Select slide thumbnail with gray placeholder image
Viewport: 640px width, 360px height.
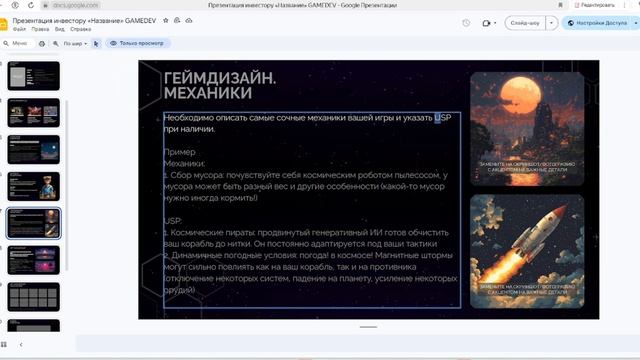33,76
